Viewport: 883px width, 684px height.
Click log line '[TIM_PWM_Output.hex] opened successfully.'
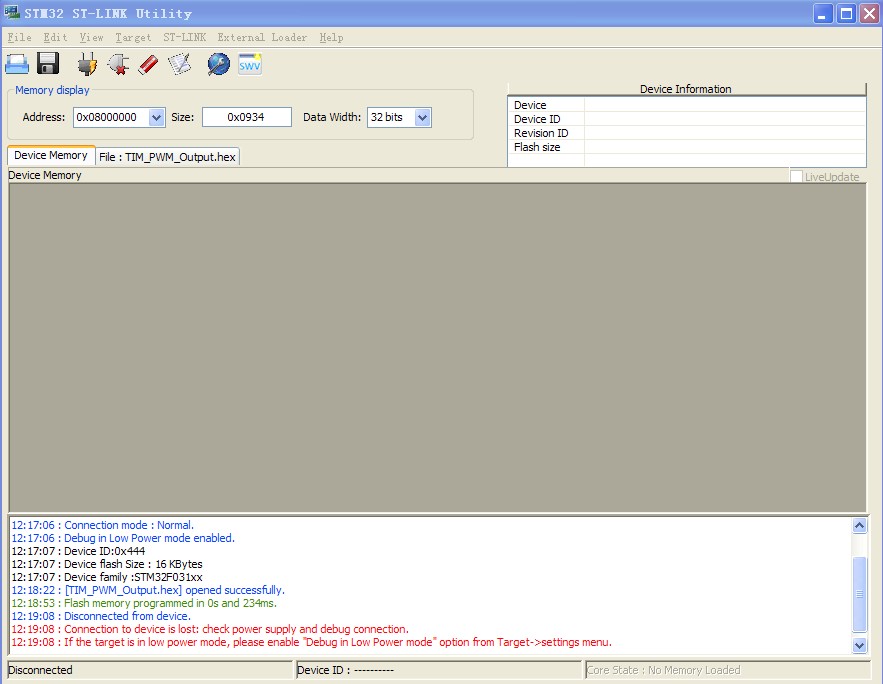(x=148, y=590)
